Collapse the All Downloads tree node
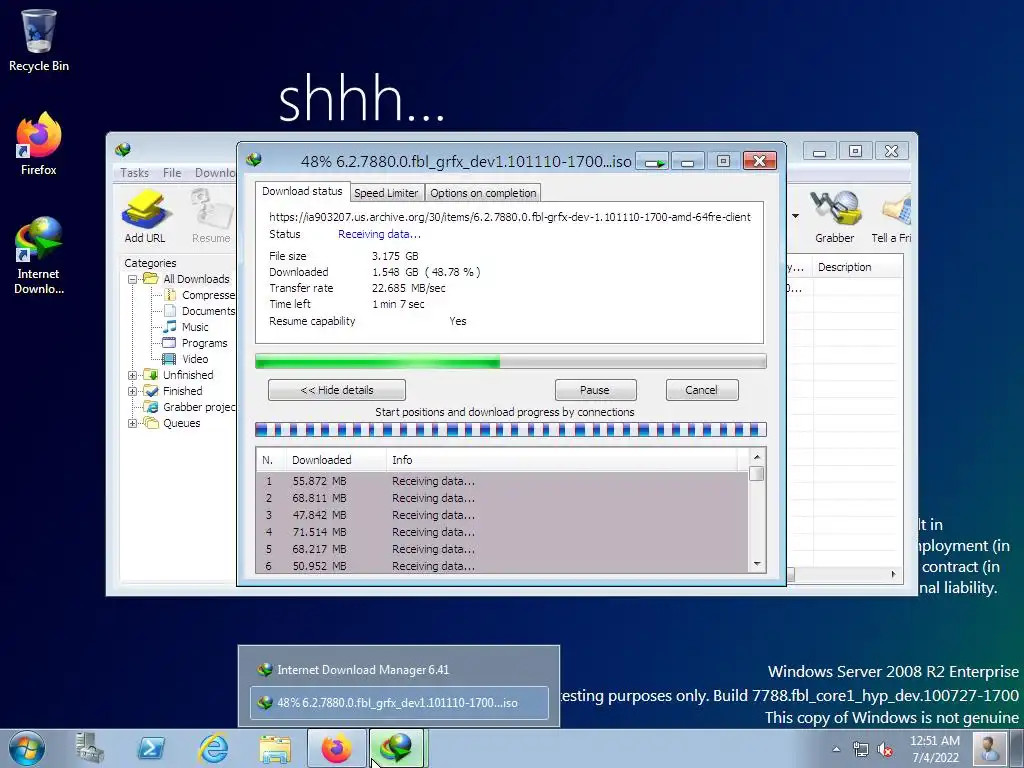Screen dimensions: 1024x768 click(132, 279)
